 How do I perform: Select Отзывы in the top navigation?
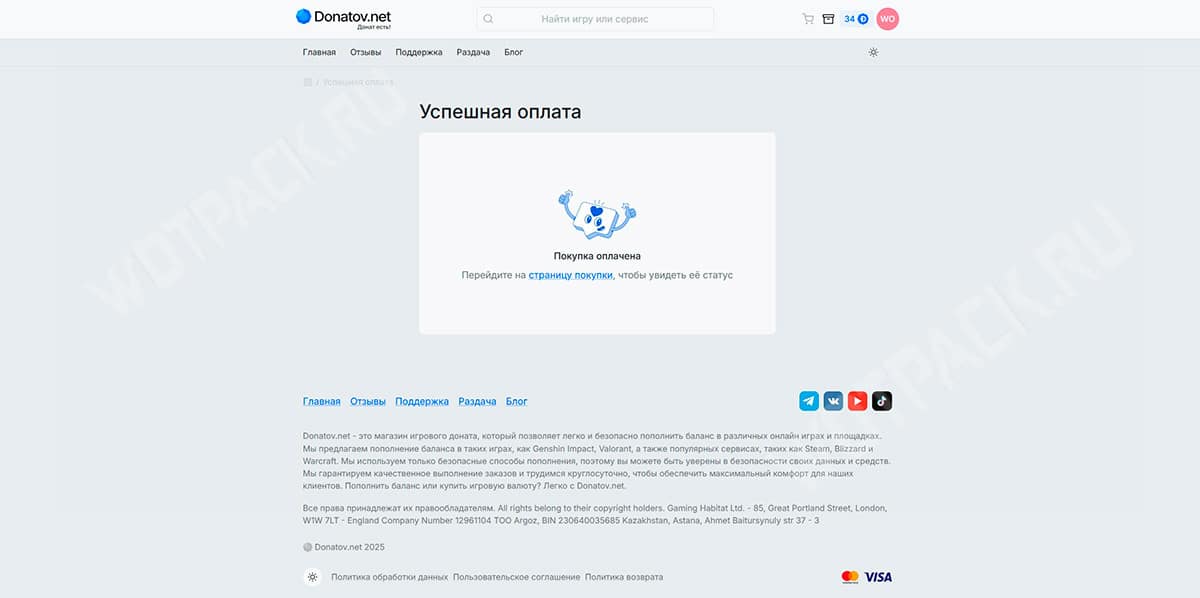pos(366,52)
